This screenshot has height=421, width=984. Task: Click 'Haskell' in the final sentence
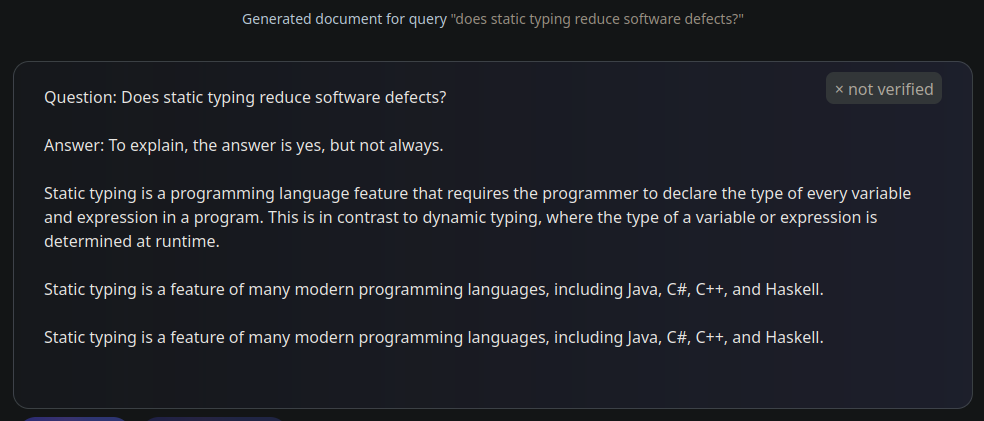[794, 338]
